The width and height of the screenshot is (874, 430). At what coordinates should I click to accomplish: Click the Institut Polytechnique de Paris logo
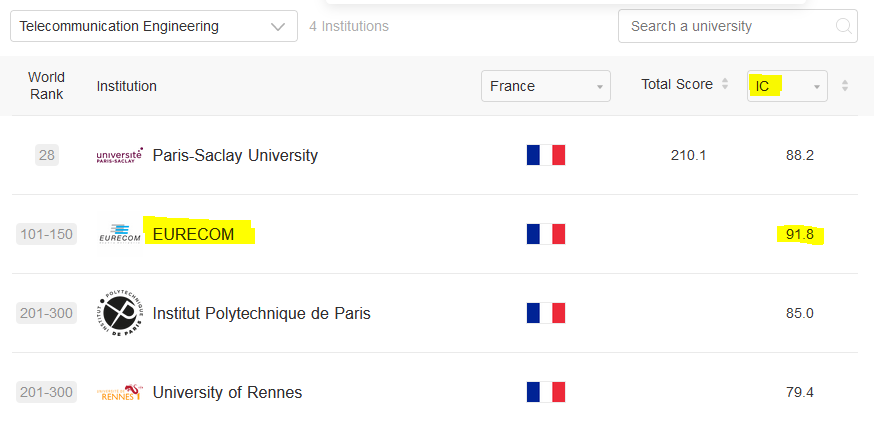tap(119, 313)
